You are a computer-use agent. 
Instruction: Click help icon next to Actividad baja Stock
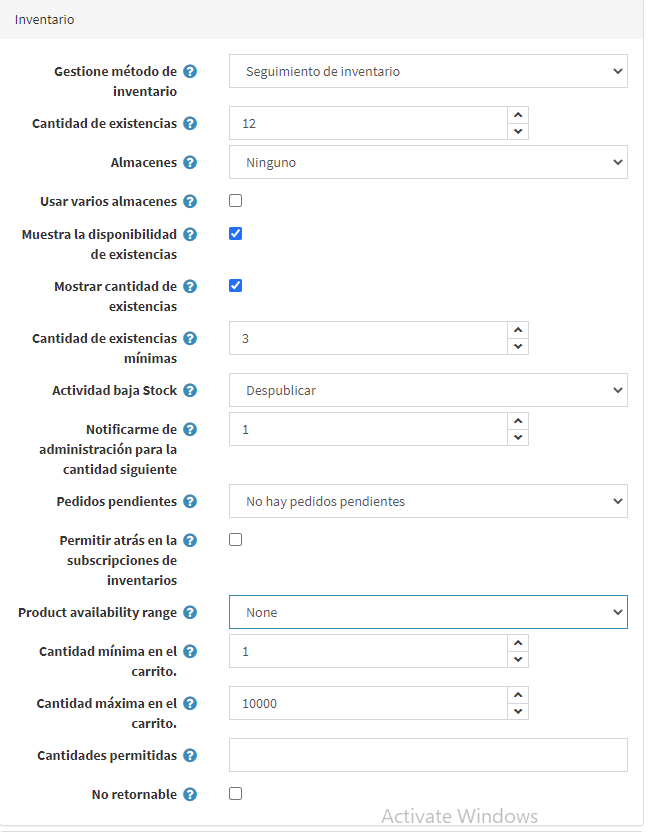click(190, 391)
